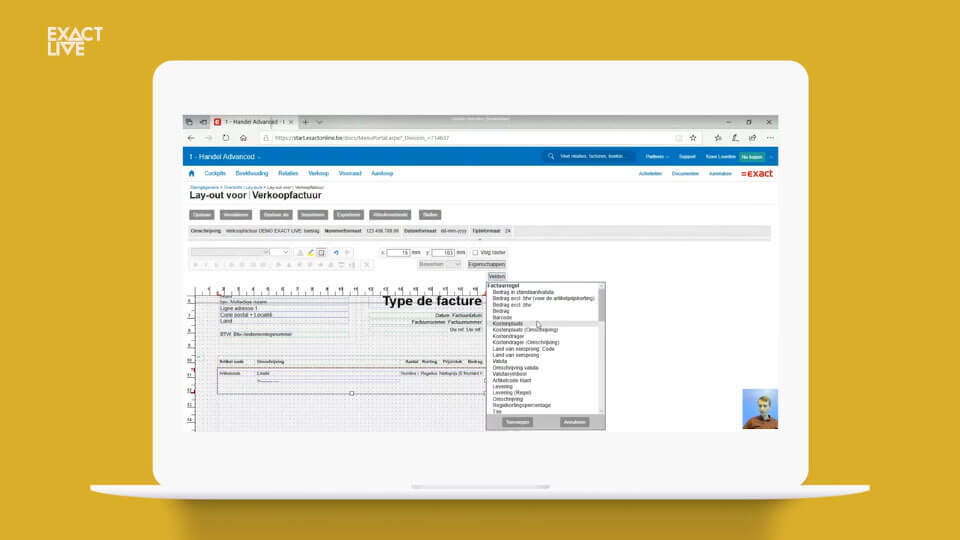This screenshot has width=960, height=540.
Task: Click the blue undo arrow icon
Action: tap(336, 252)
